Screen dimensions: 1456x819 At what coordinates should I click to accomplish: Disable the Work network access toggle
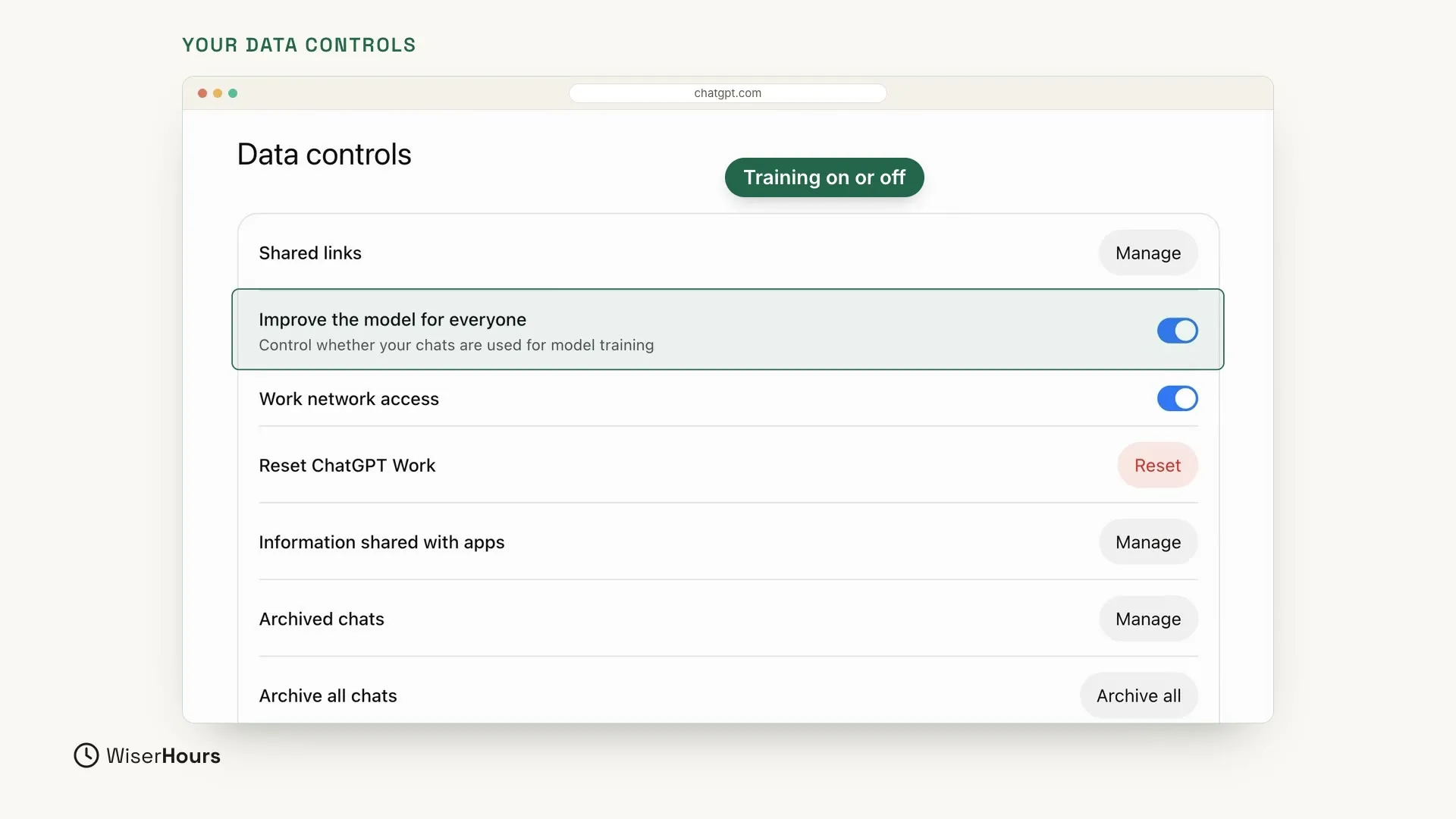click(1177, 399)
